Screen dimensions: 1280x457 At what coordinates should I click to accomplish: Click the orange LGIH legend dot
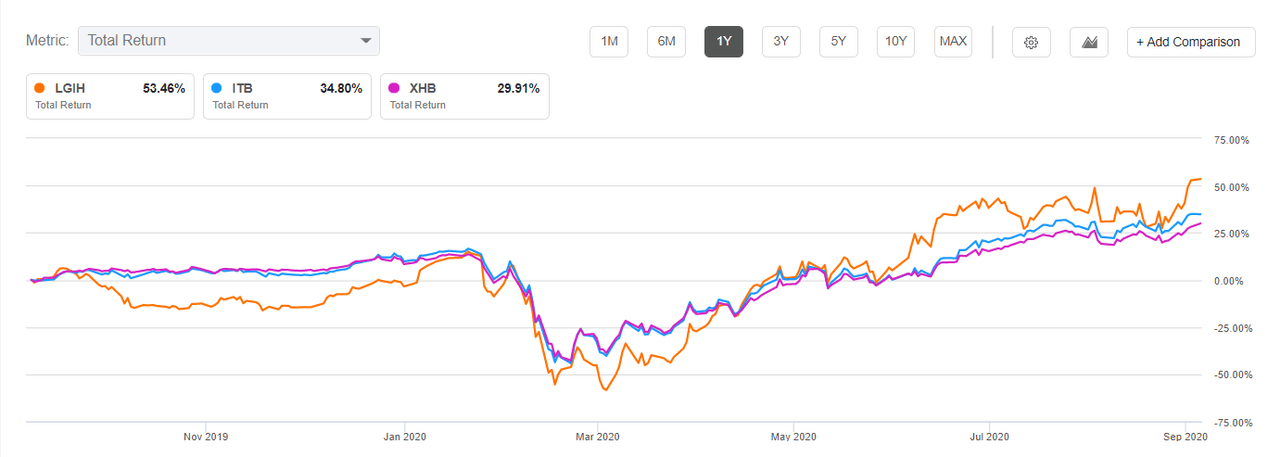(39, 89)
